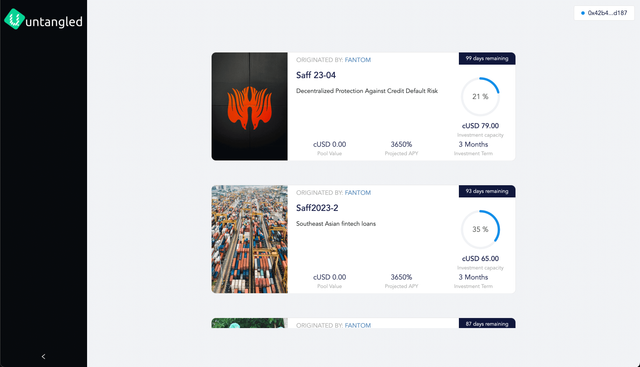The height and width of the screenshot is (367, 640).
Task: Open the wallet address 0x42b4...d187 button
Action: pos(604,13)
